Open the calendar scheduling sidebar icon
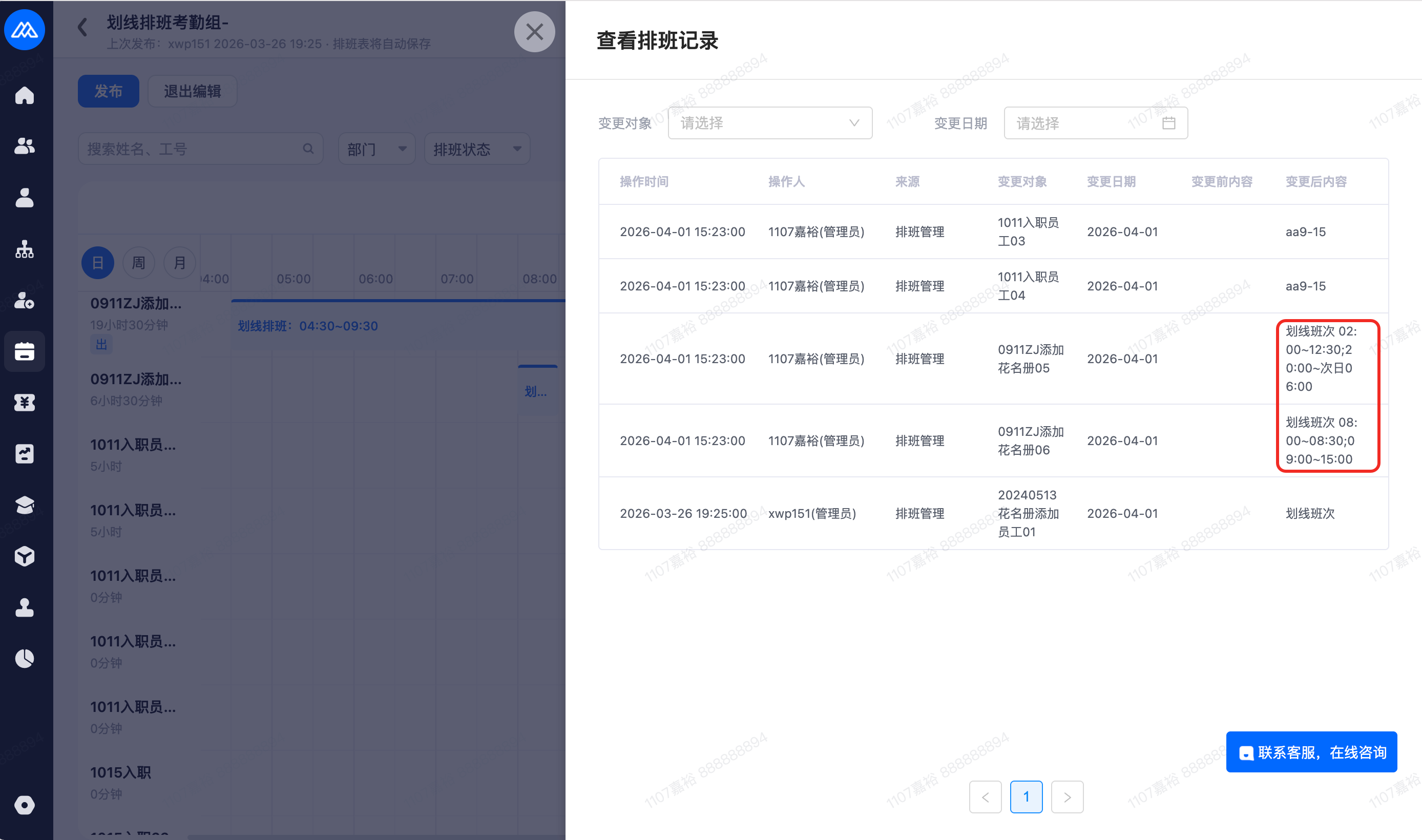The width and height of the screenshot is (1422, 840). pyautogui.click(x=25, y=351)
